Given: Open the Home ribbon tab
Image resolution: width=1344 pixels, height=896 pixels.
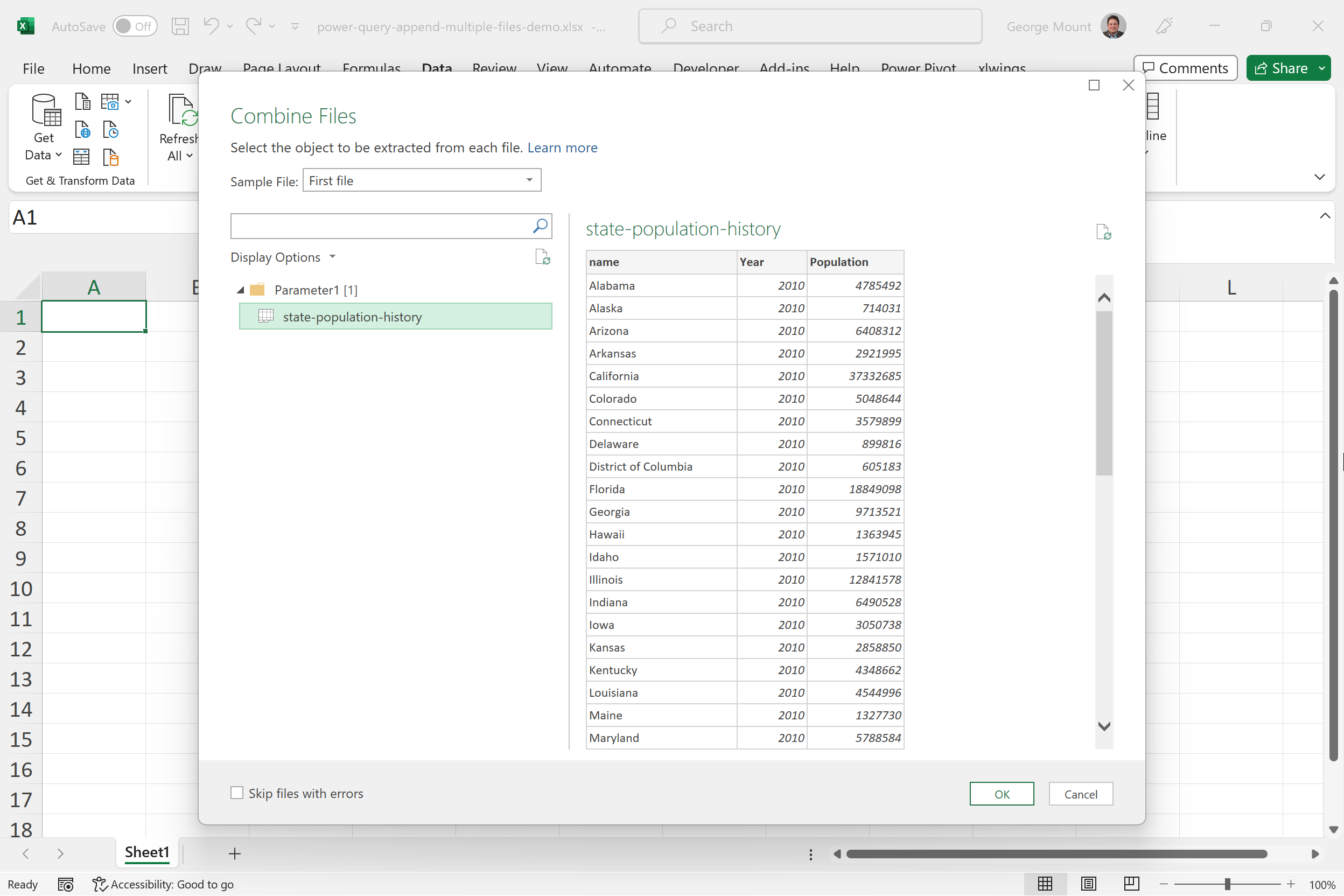Looking at the screenshot, I should coord(91,68).
